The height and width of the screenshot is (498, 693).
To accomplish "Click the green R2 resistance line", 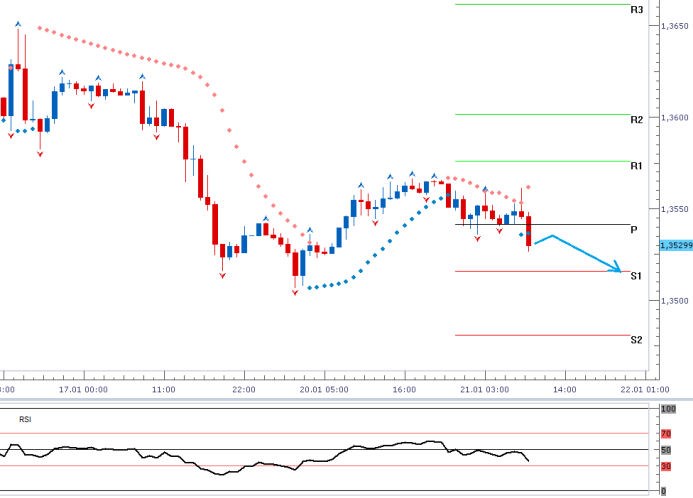I will tap(543, 114).
